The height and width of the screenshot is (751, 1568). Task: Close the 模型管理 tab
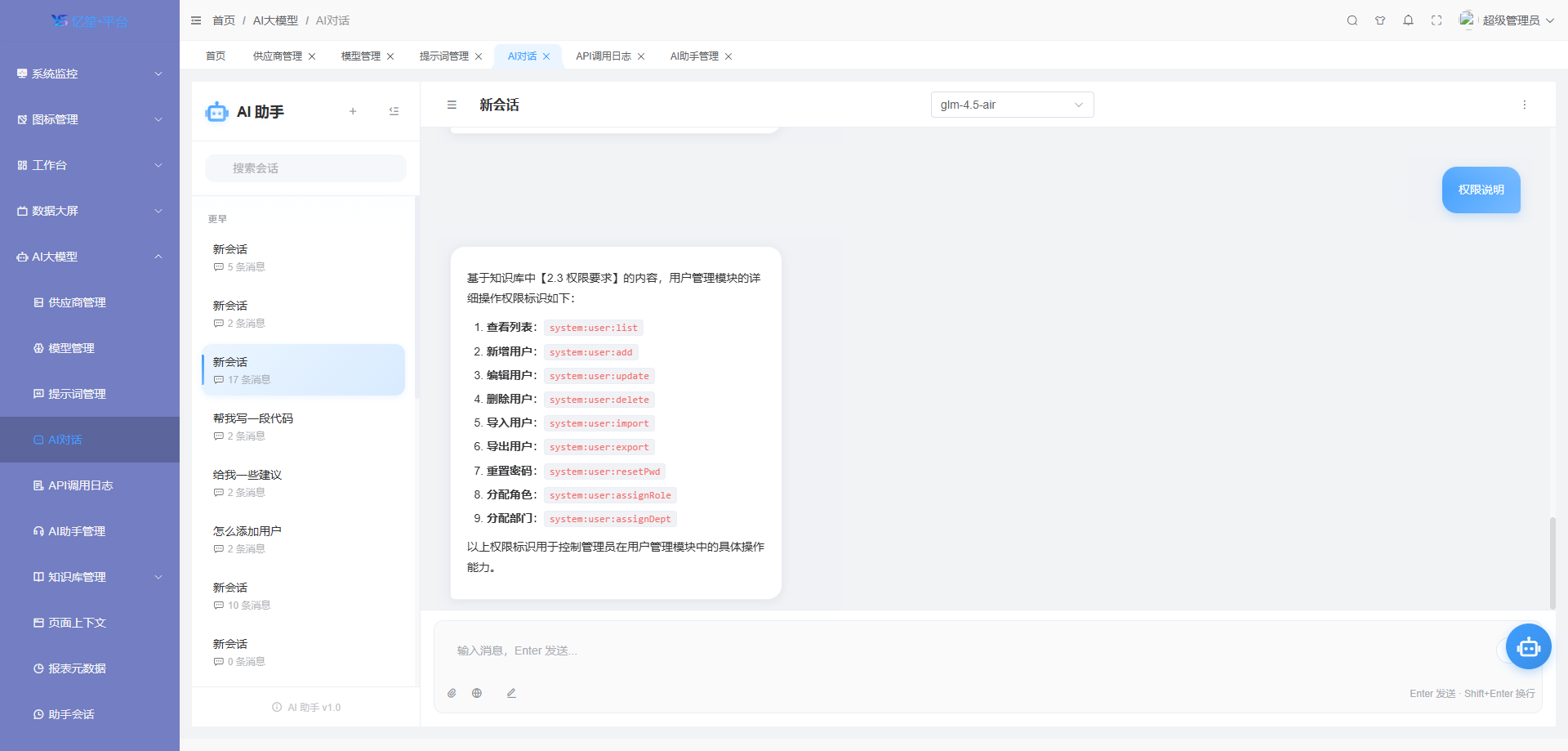(390, 56)
